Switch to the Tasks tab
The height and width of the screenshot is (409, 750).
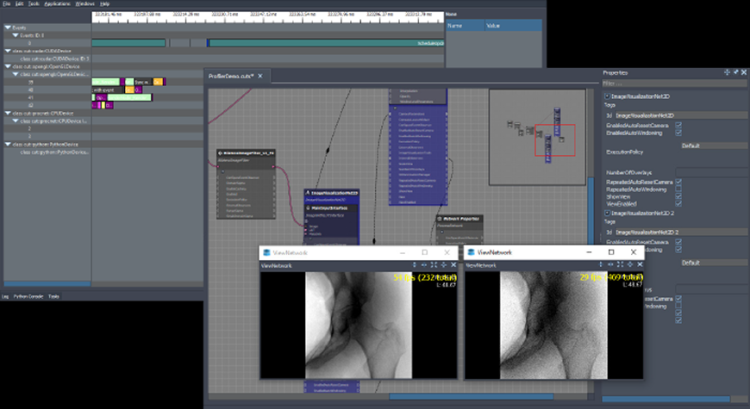coord(54,297)
